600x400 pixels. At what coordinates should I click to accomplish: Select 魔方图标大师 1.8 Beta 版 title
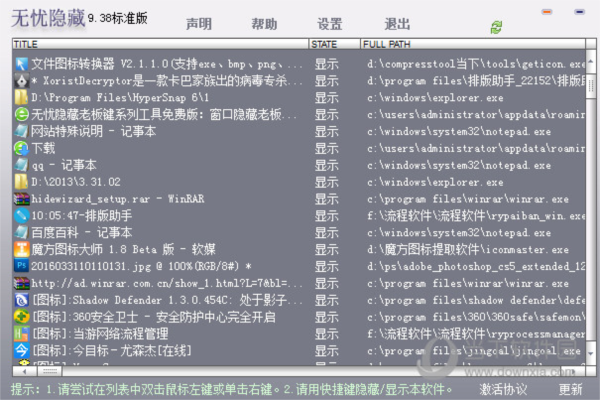click(x=123, y=249)
